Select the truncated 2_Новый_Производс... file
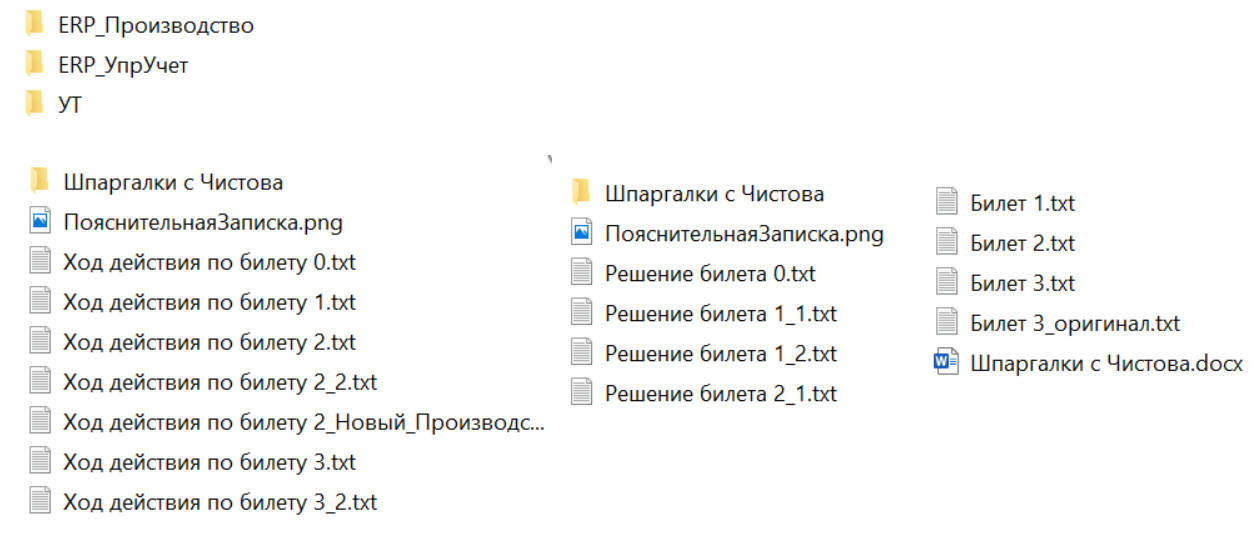 point(303,422)
